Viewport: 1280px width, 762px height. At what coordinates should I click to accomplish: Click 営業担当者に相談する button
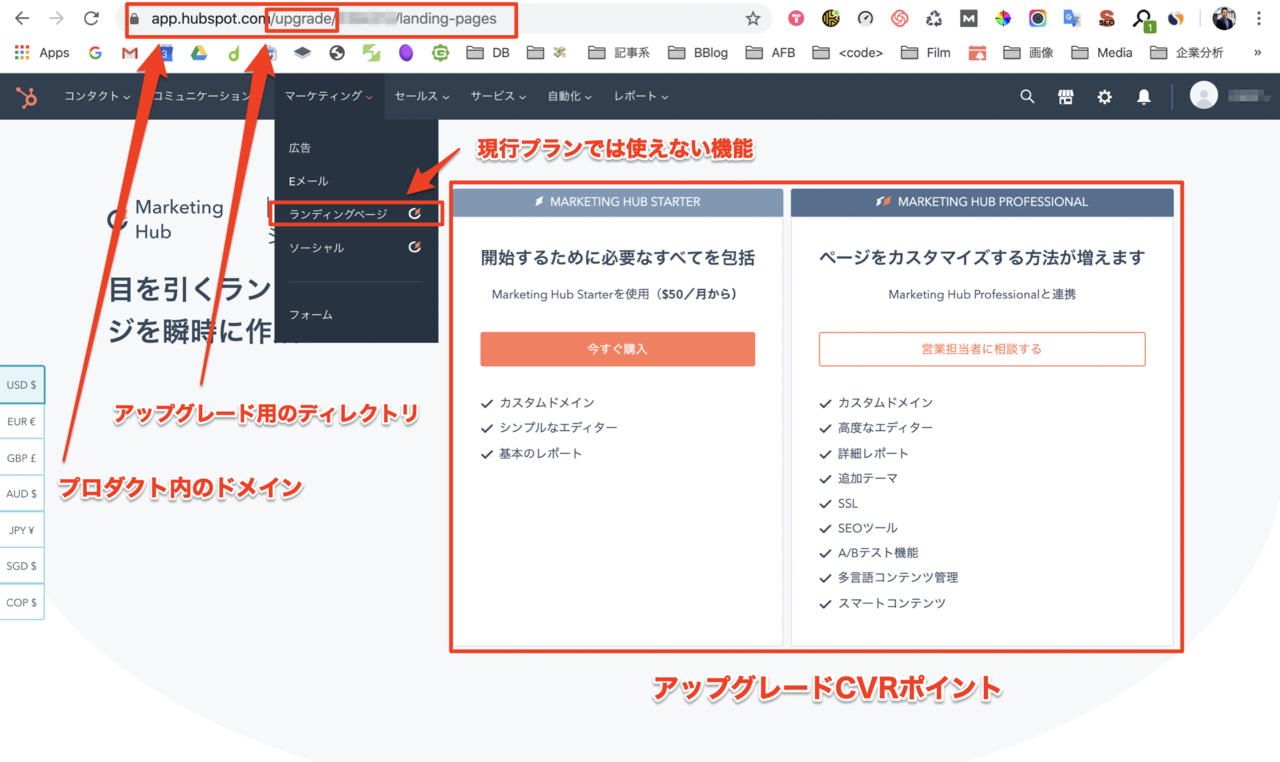point(981,349)
